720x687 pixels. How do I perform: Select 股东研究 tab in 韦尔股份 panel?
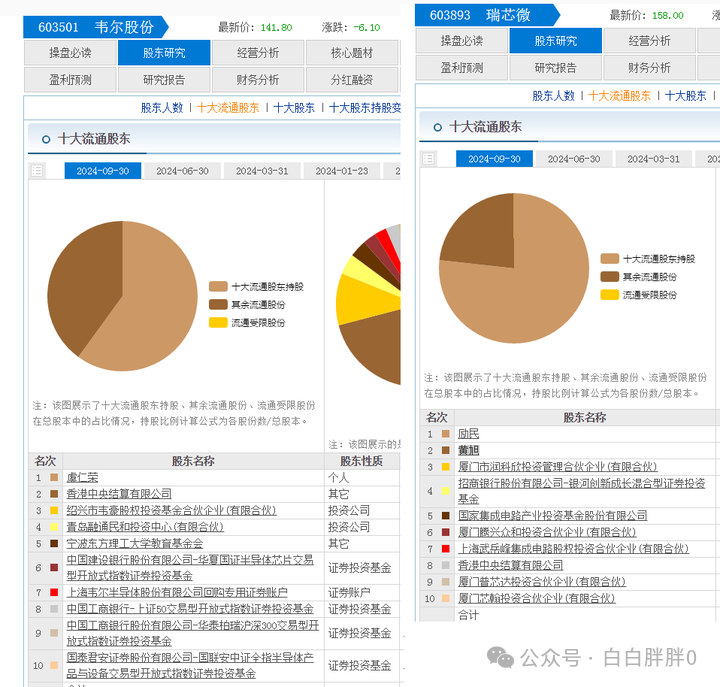(x=164, y=53)
